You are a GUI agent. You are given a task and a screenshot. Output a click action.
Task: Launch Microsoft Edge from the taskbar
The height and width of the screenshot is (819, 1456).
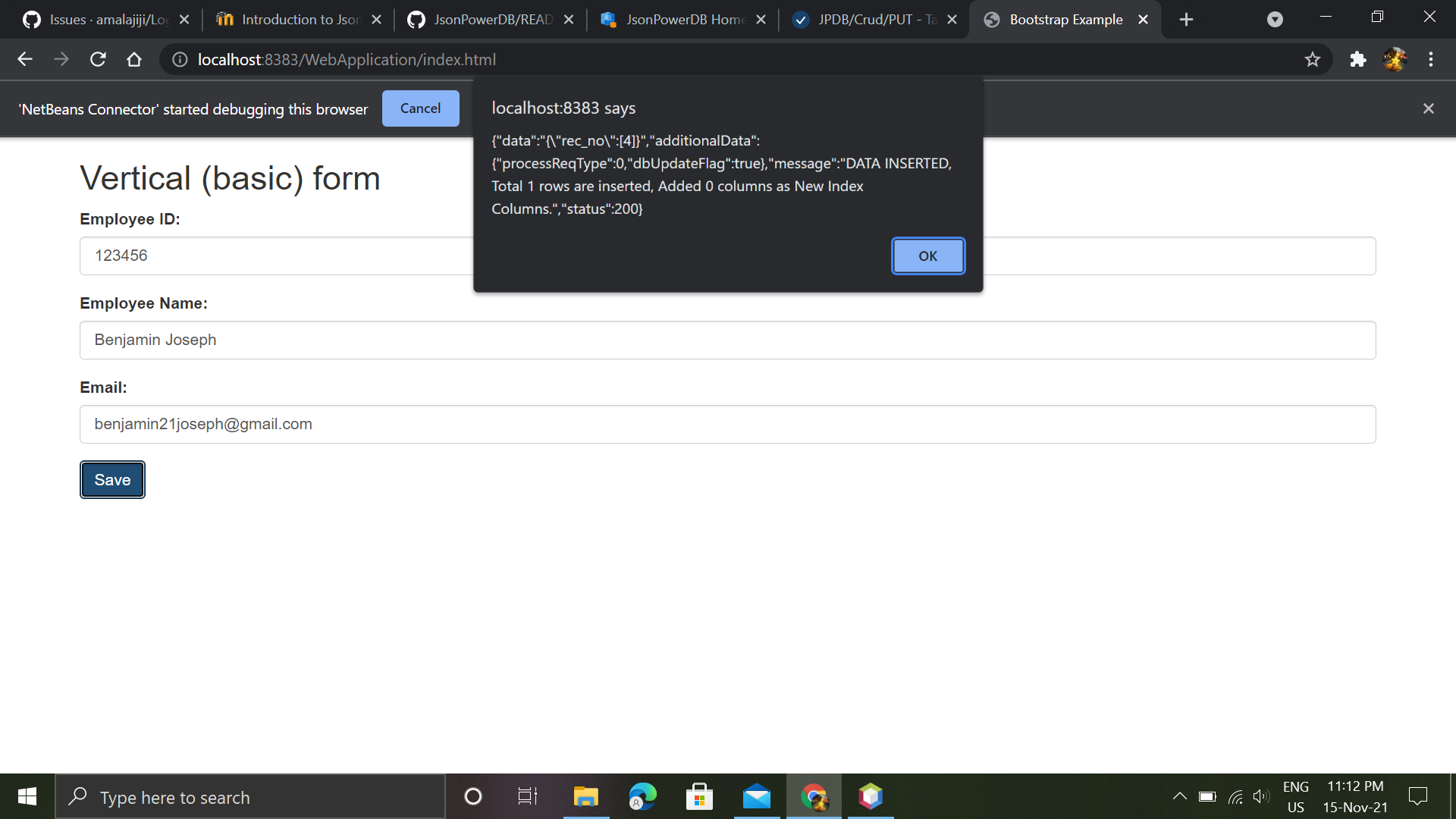642,796
